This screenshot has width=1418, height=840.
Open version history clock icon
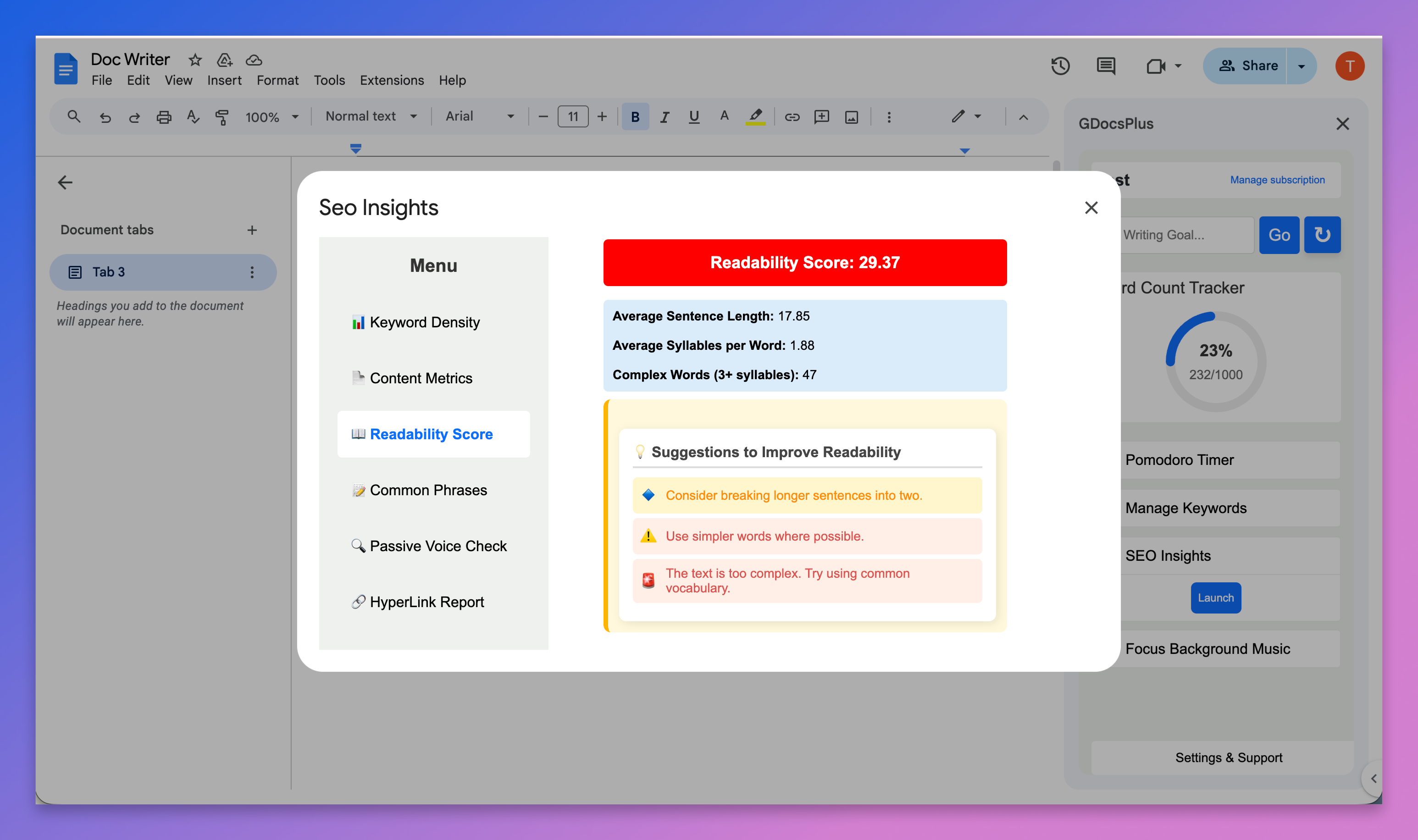coord(1060,66)
